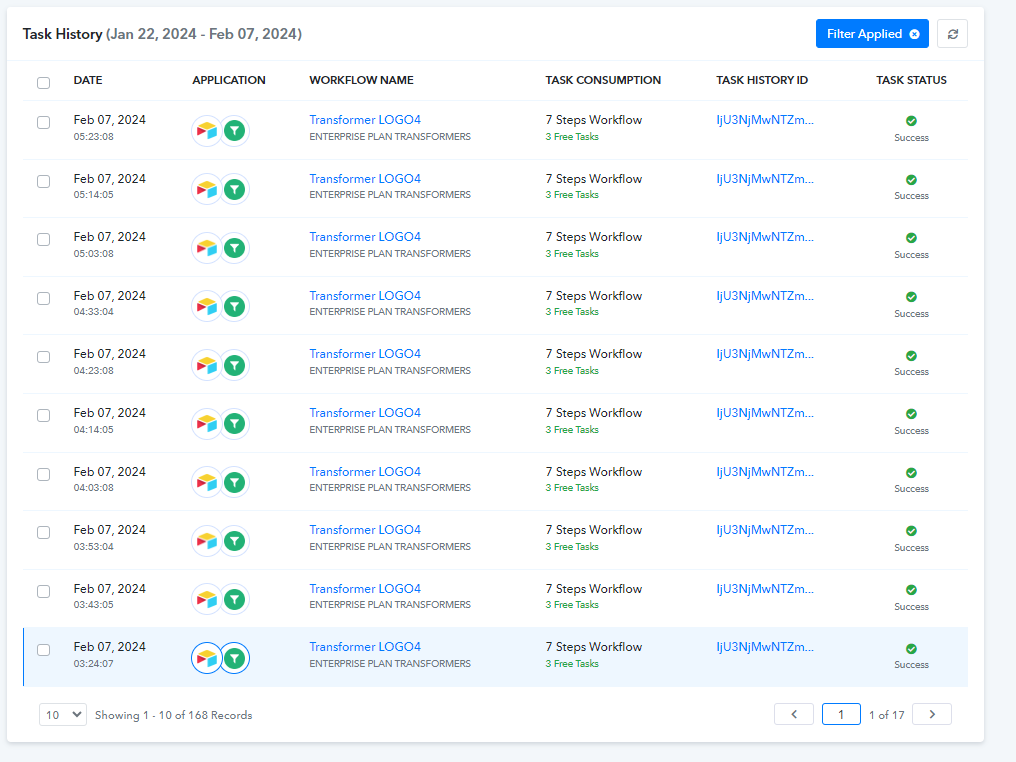Click Airtable app icon in 05:23:08 row
This screenshot has width=1016, height=762.
pyautogui.click(x=207, y=131)
